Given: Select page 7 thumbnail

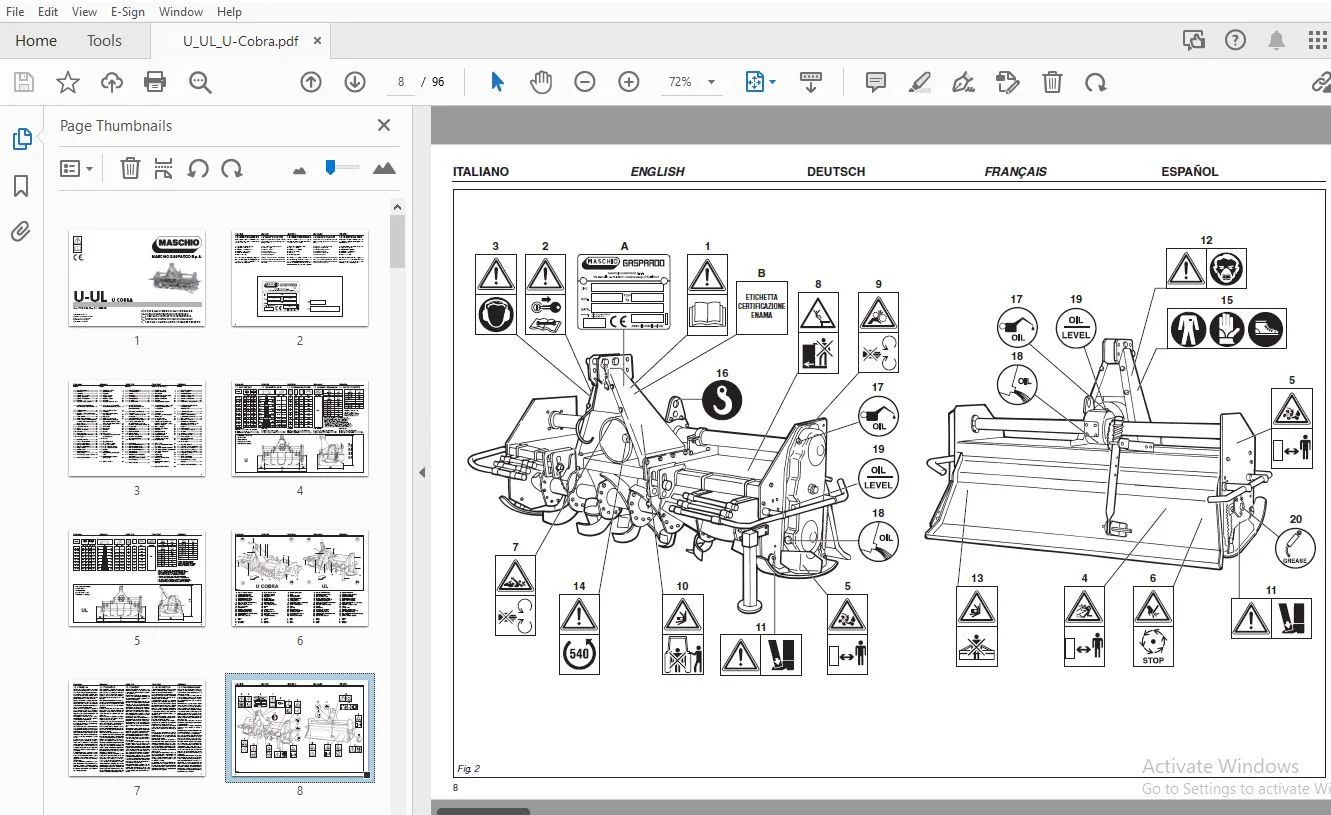Looking at the screenshot, I should point(137,729).
